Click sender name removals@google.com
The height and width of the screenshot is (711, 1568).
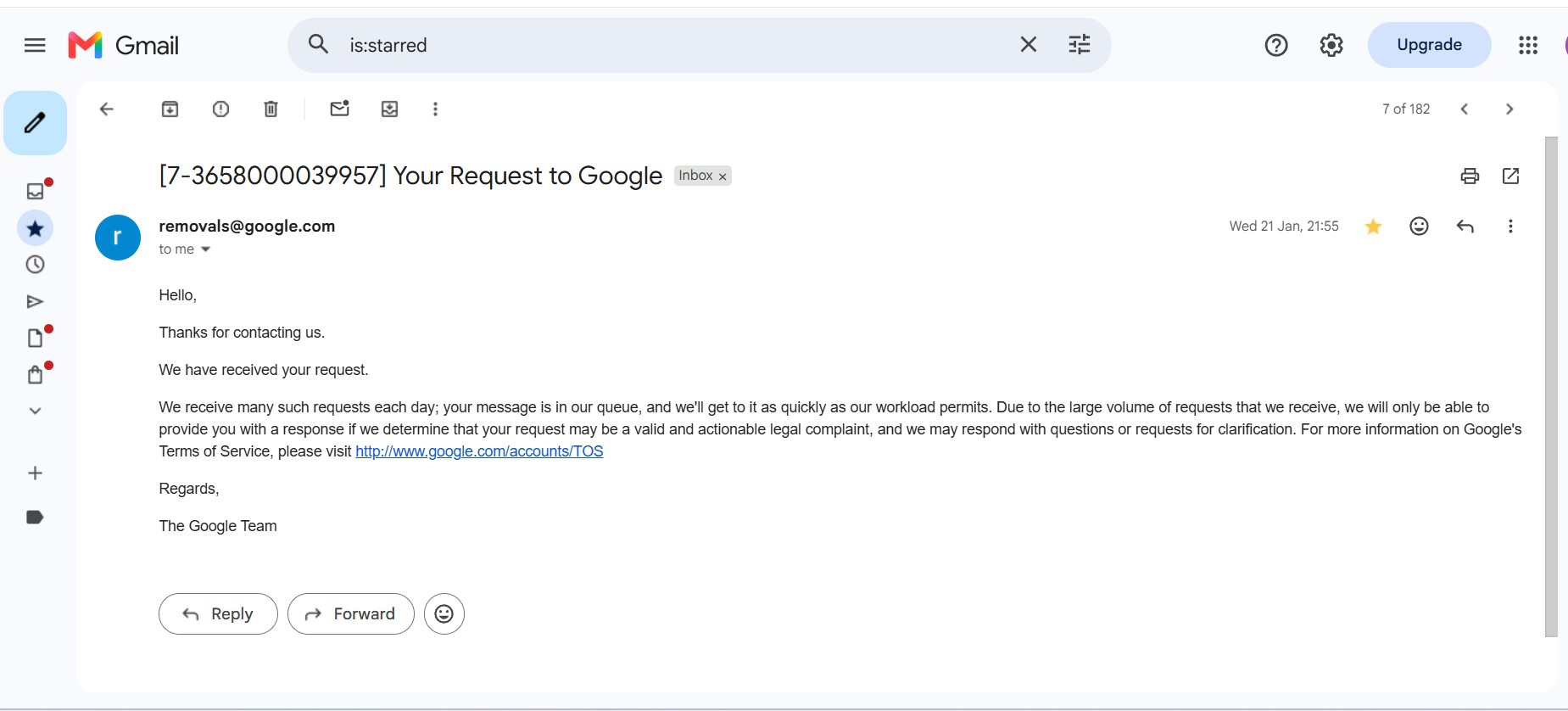pos(247,226)
